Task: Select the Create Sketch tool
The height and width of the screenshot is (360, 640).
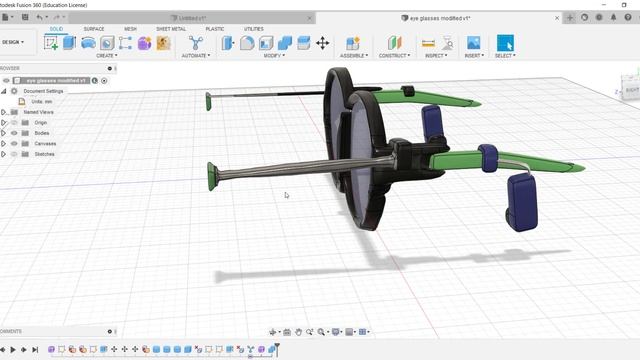Action: (x=51, y=43)
